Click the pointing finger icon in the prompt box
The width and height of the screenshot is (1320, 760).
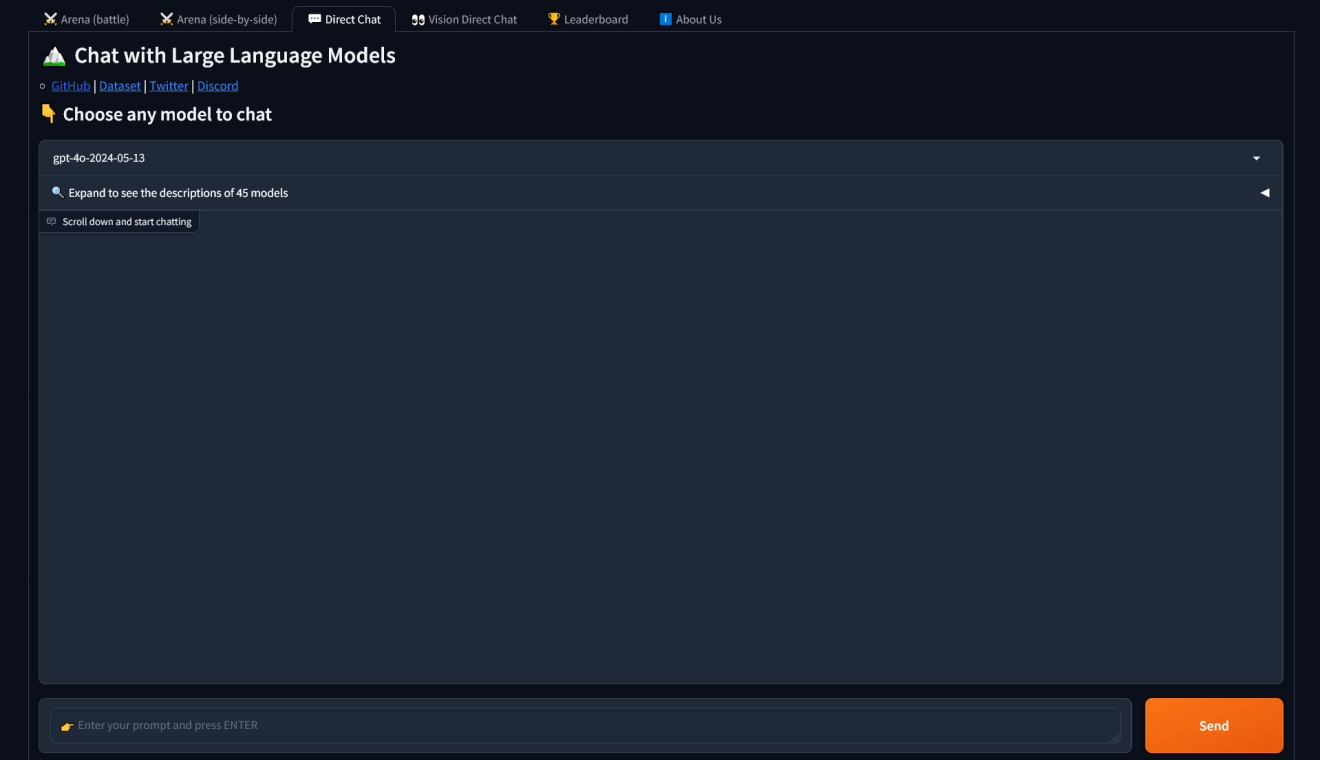pyautogui.click(x=67, y=725)
